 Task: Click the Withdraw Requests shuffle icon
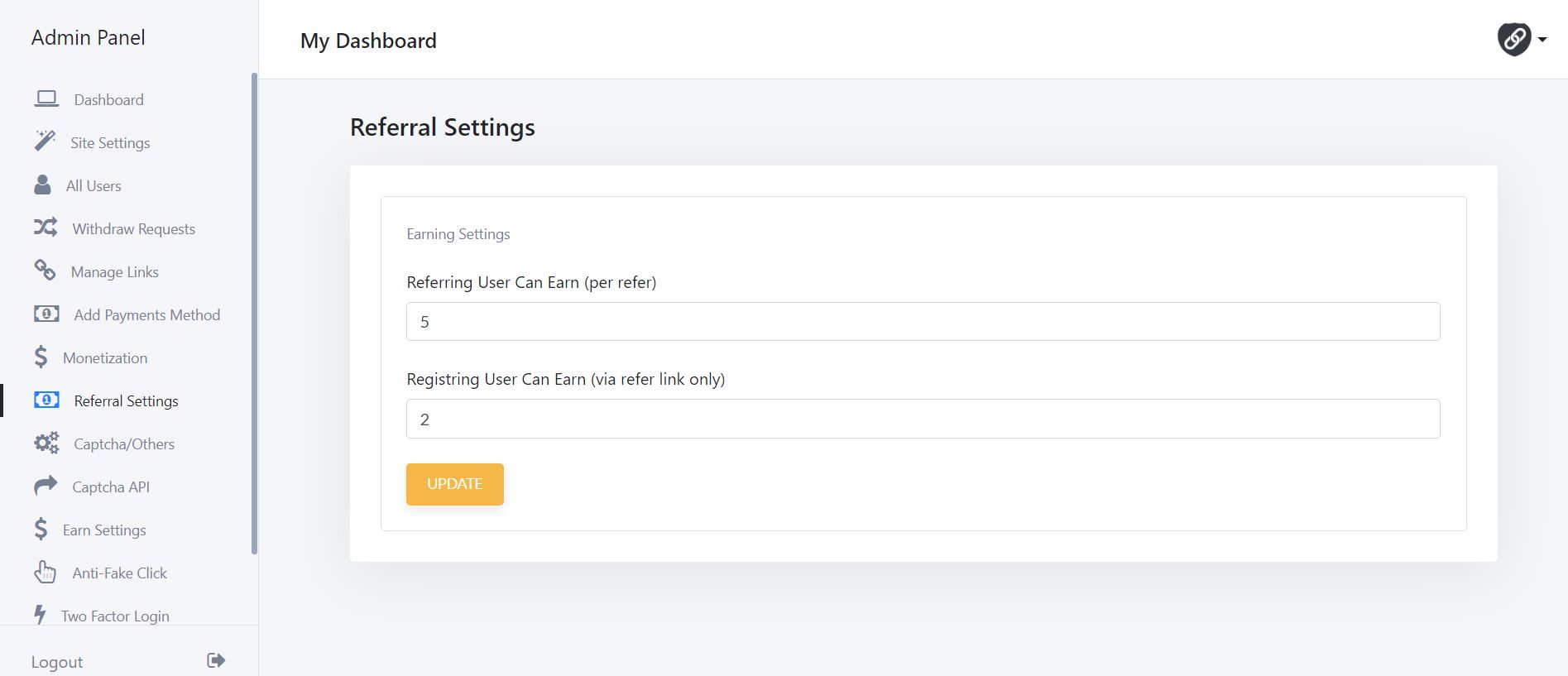click(x=46, y=228)
